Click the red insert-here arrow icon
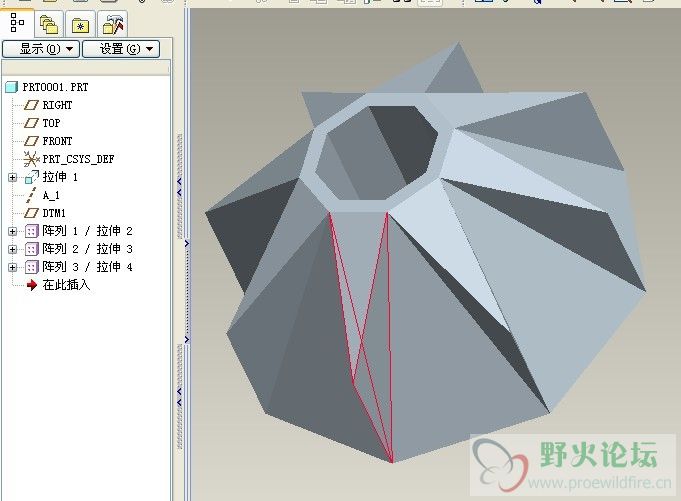The image size is (681, 501). pos(32,285)
